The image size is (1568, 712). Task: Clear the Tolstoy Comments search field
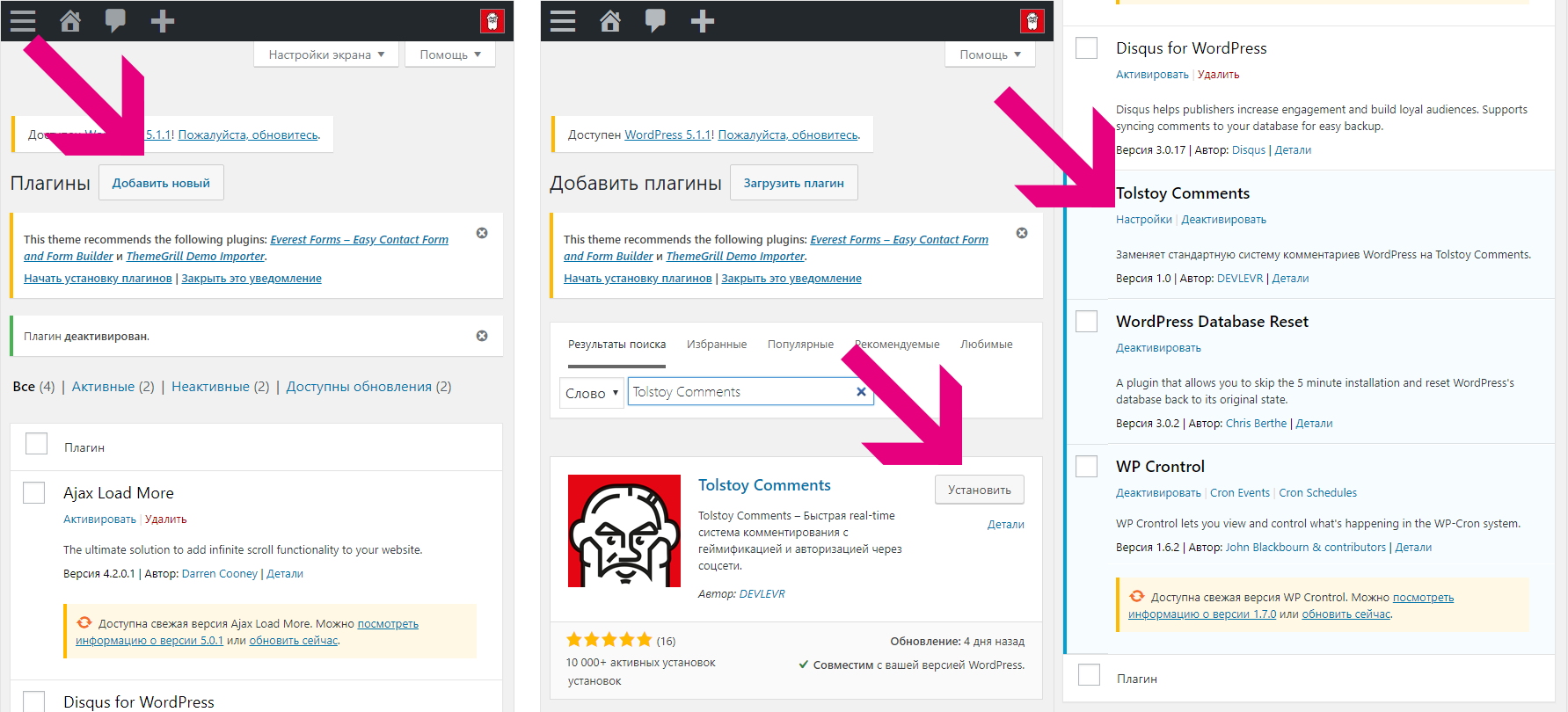pyautogui.click(x=861, y=392)
